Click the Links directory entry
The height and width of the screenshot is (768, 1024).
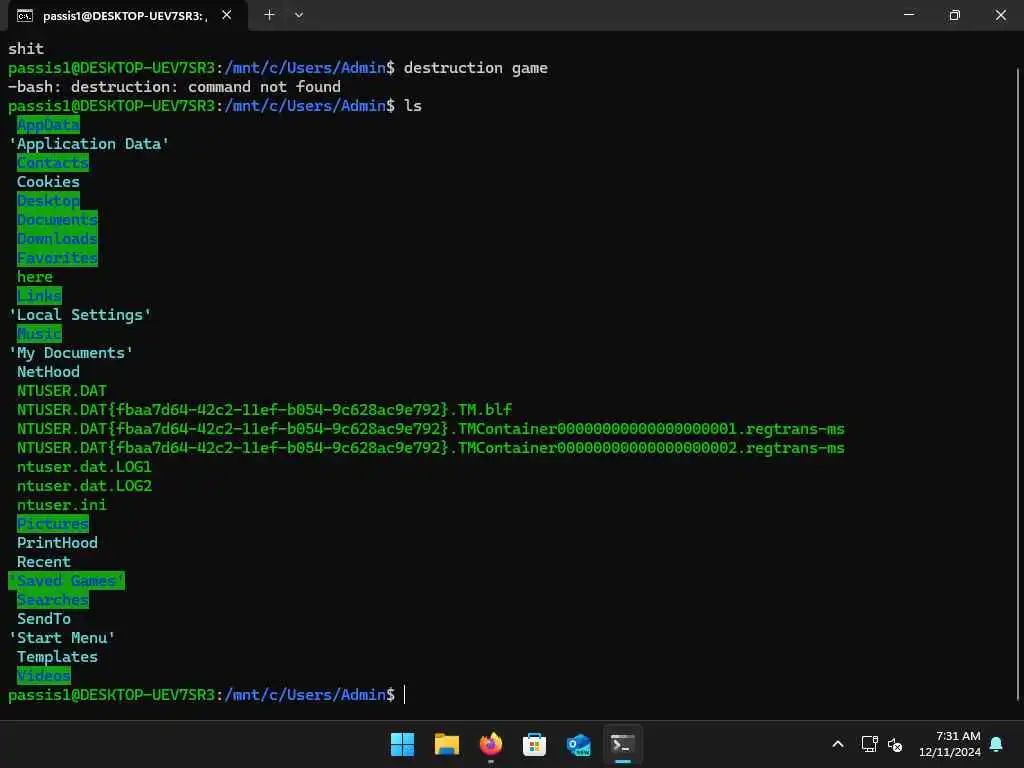pyautogui.click(x=39, y=296)
